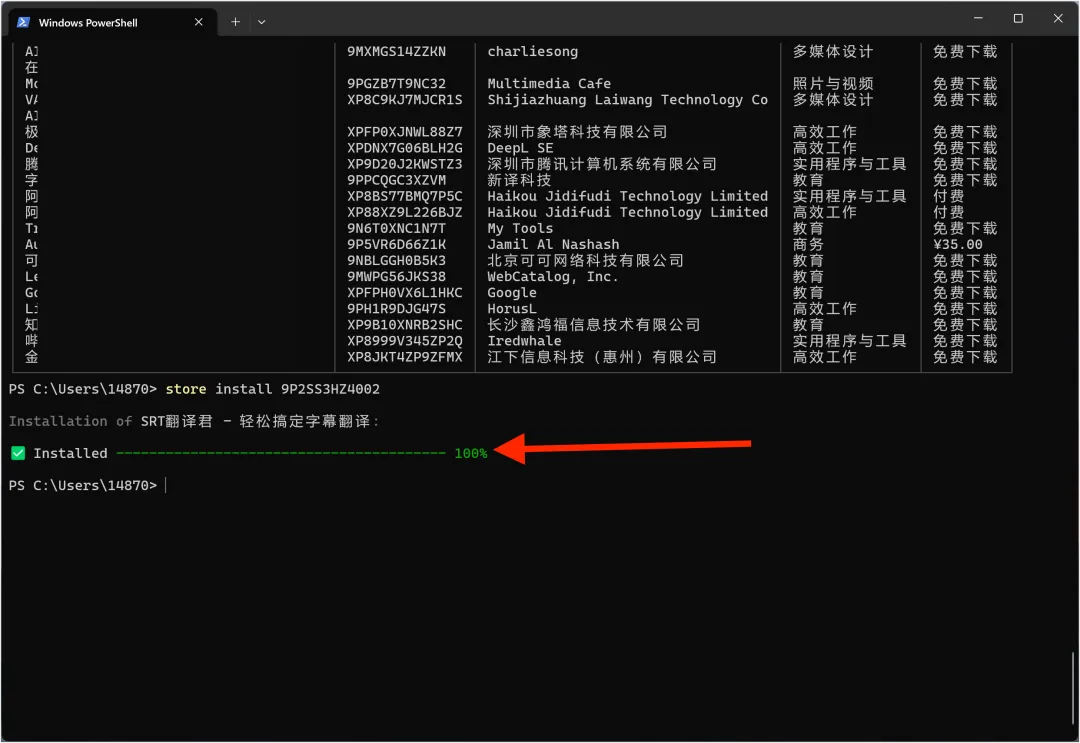Click product ID XP9D20J2KWSTZ3

coord(404,164)
